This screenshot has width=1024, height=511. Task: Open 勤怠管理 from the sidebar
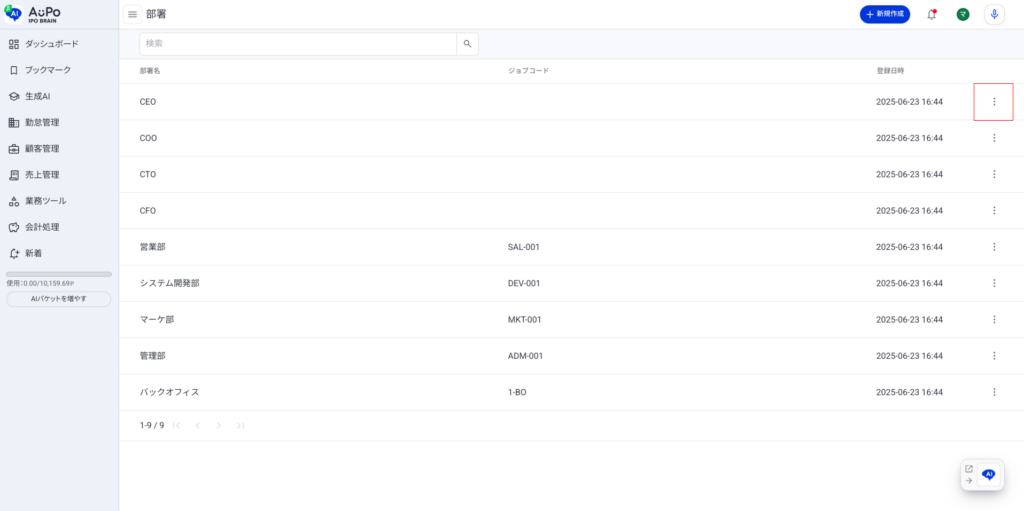[x=42, y=122]
